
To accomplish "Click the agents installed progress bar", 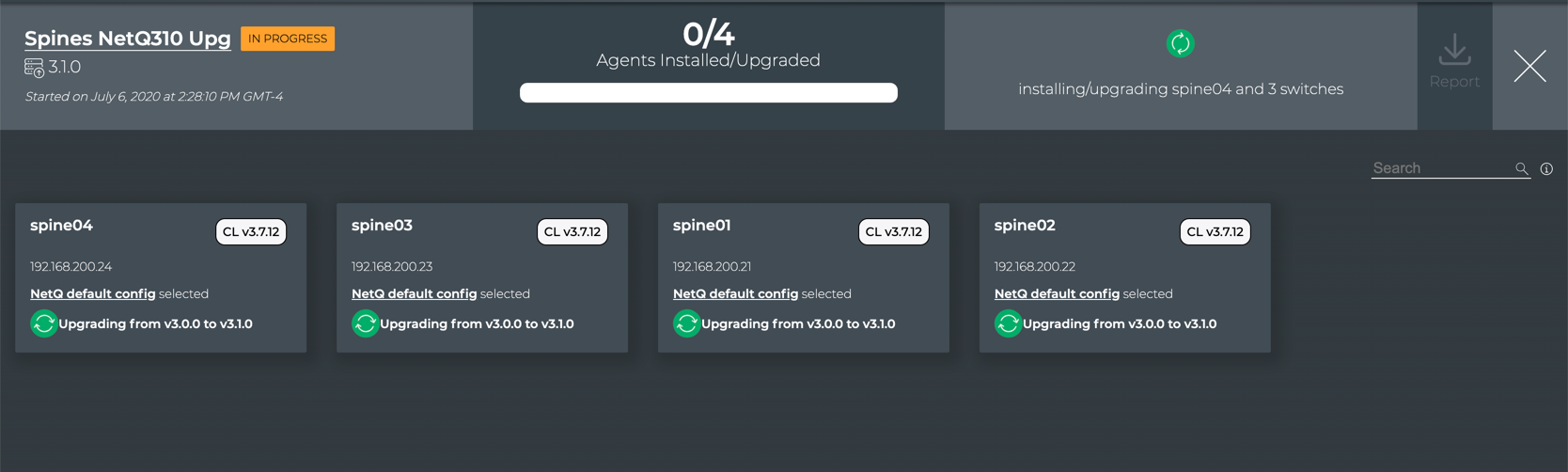I will coord(708,92).
